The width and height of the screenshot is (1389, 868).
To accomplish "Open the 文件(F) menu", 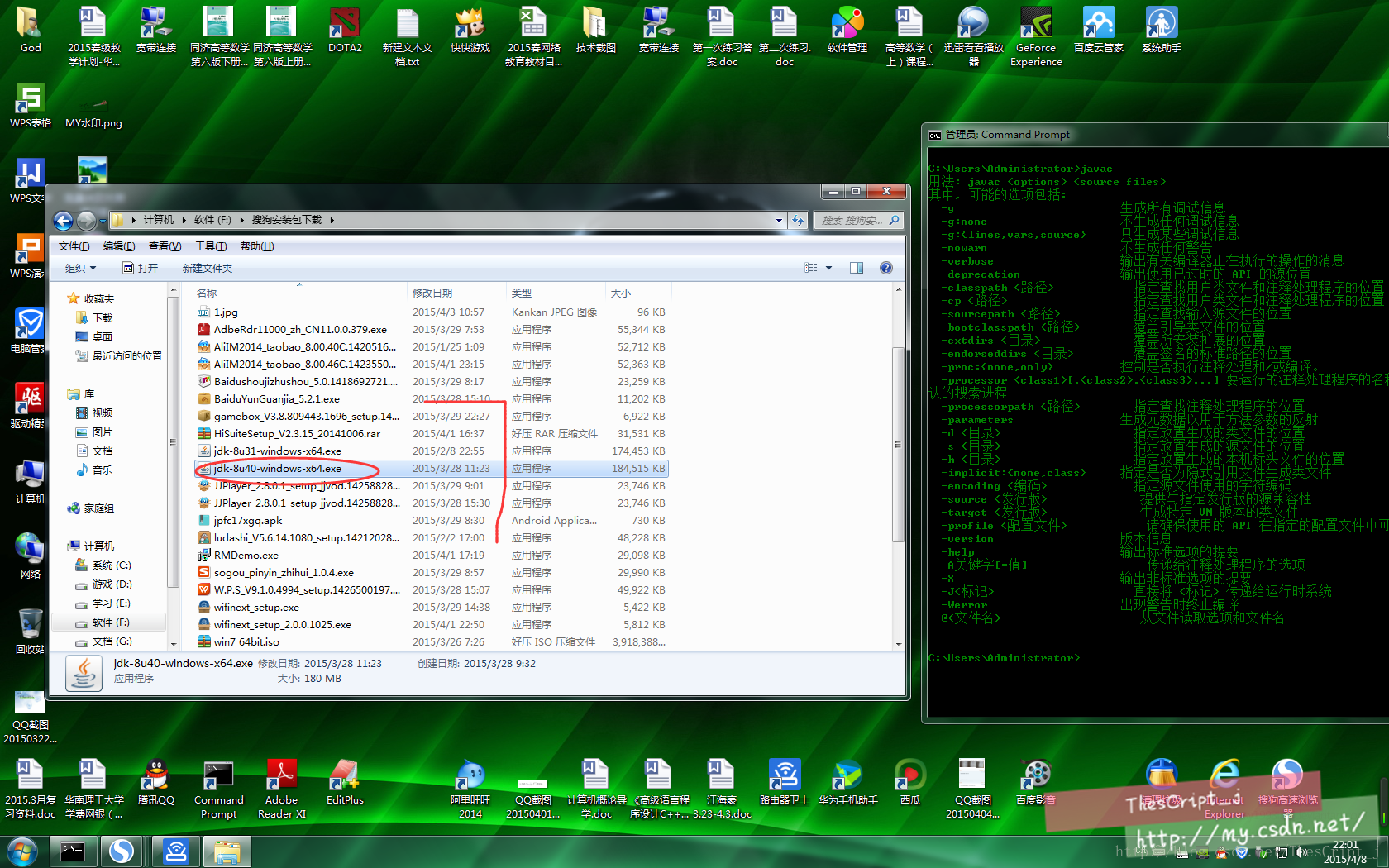I will pos(74,246).
